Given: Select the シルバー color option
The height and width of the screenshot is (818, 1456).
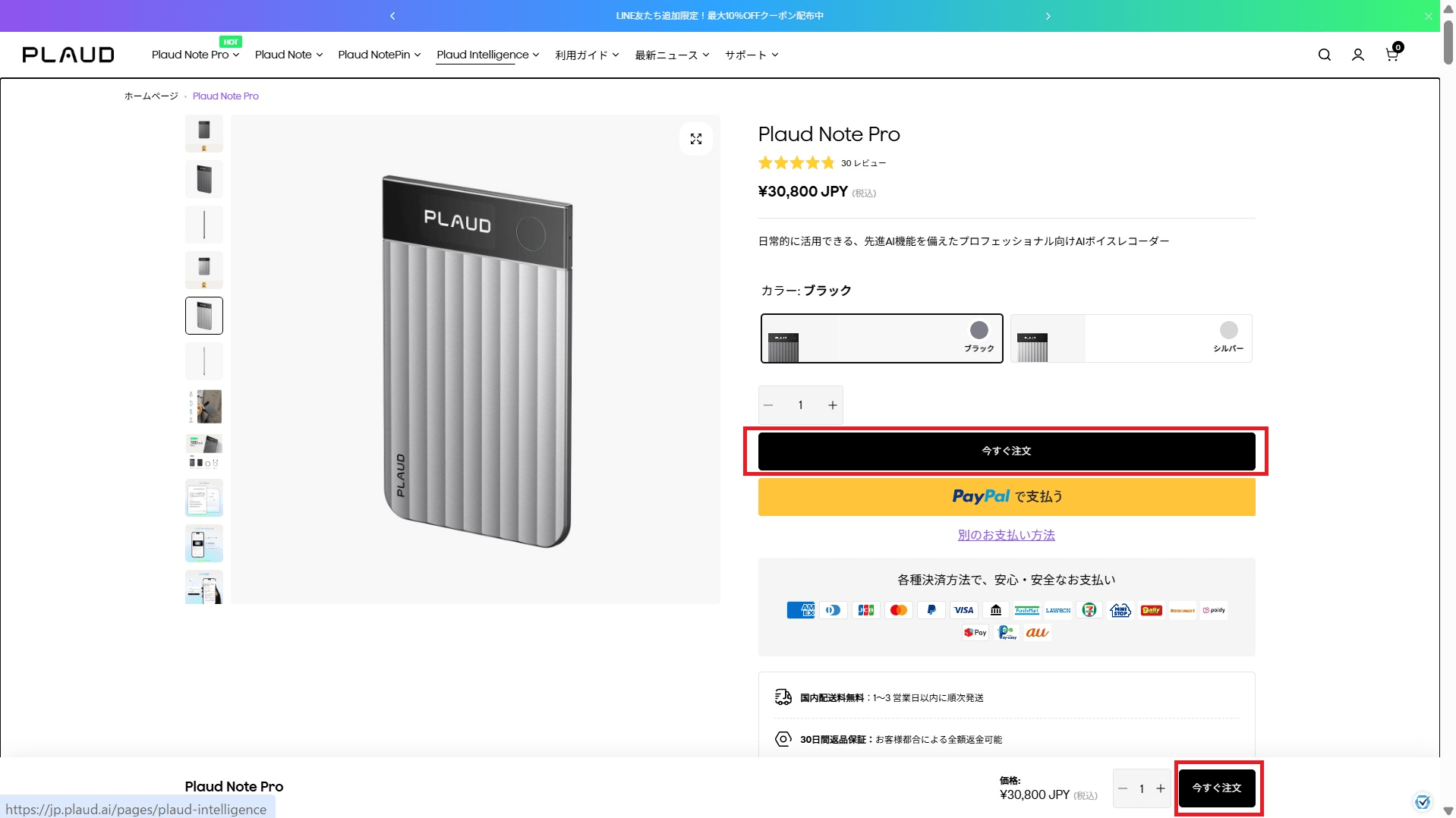Looking at the screenshot, I should coord(1130,338).
